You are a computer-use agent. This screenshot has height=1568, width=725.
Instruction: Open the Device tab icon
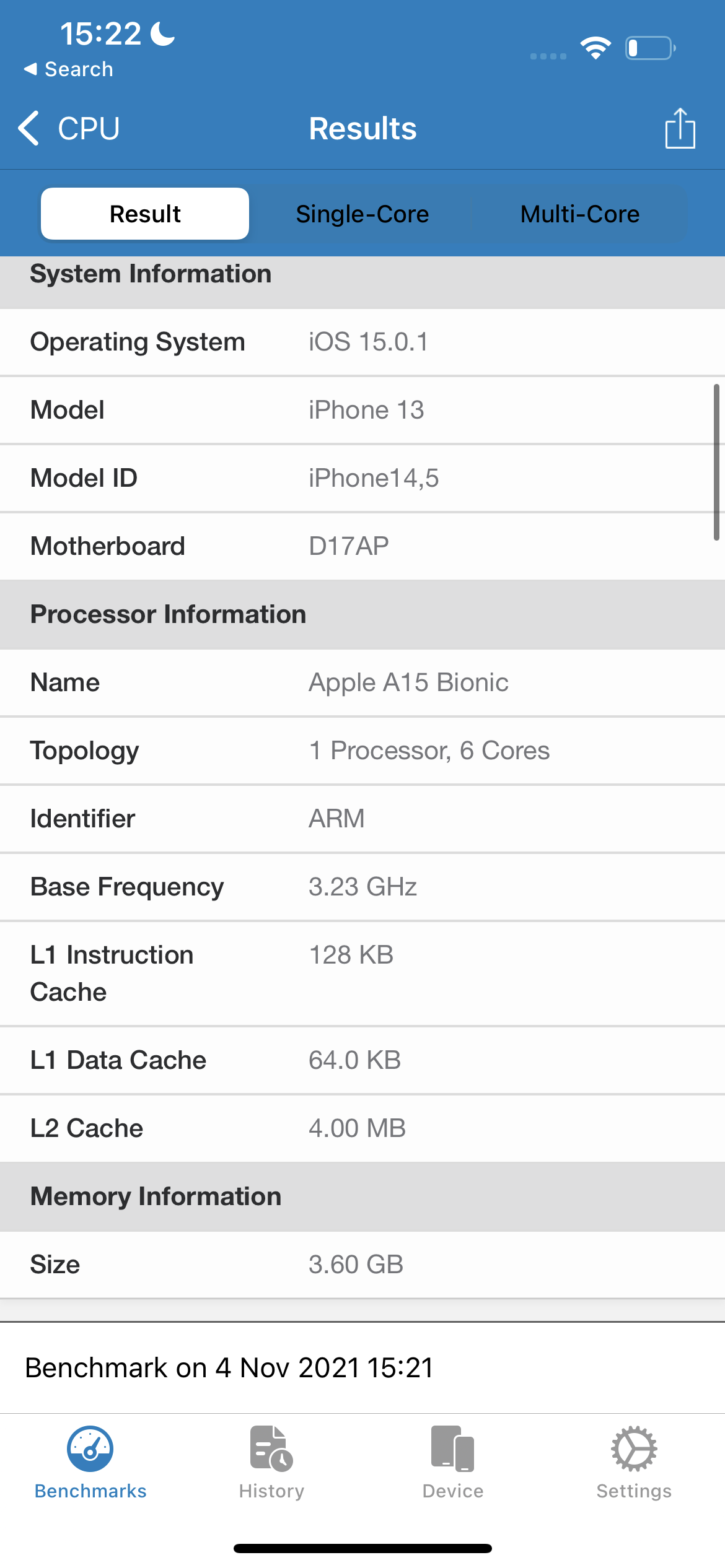(x=453, y=1449)
